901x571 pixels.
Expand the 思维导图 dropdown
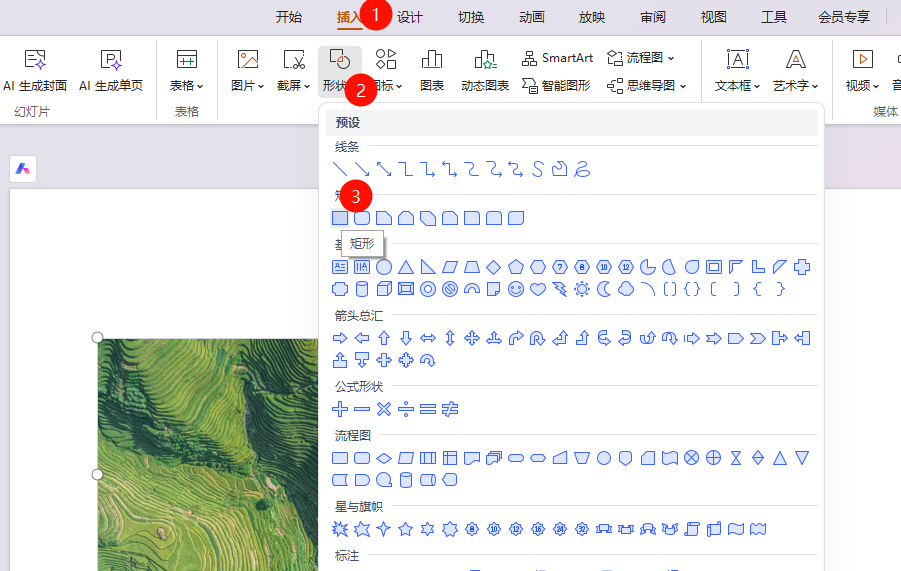[647, 86]
